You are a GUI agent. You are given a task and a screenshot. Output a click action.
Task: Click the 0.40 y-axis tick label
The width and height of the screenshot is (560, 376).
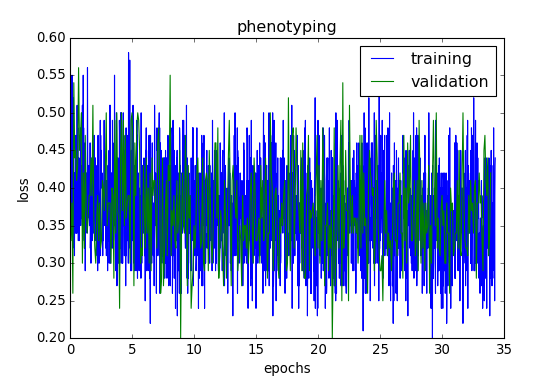coord(51,188)
